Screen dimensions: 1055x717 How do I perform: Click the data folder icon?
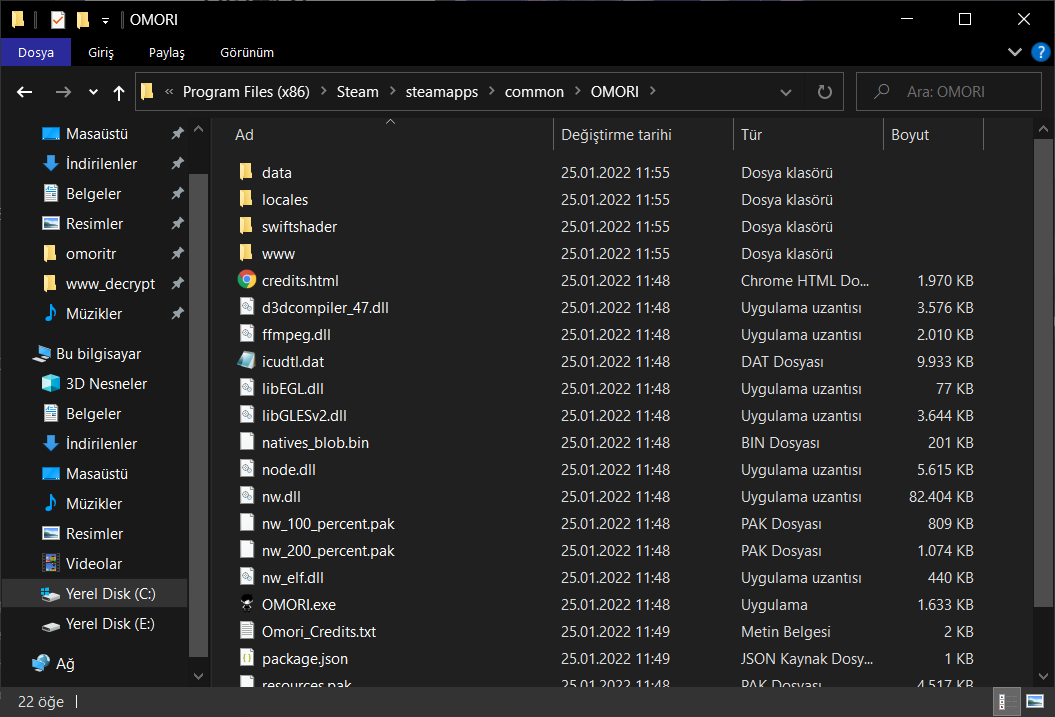246,172
